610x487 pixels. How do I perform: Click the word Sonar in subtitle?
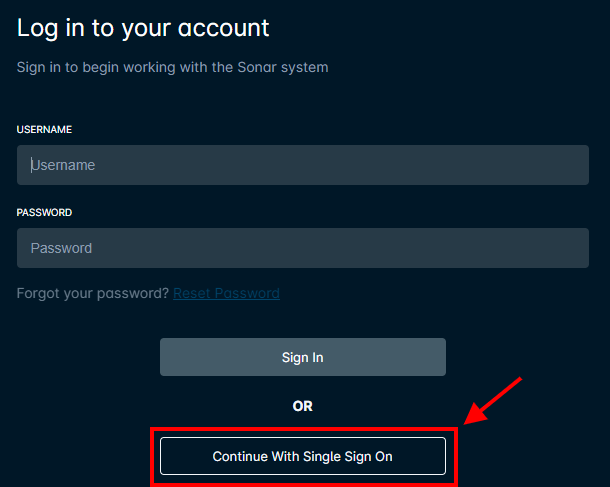pos(257,67)
